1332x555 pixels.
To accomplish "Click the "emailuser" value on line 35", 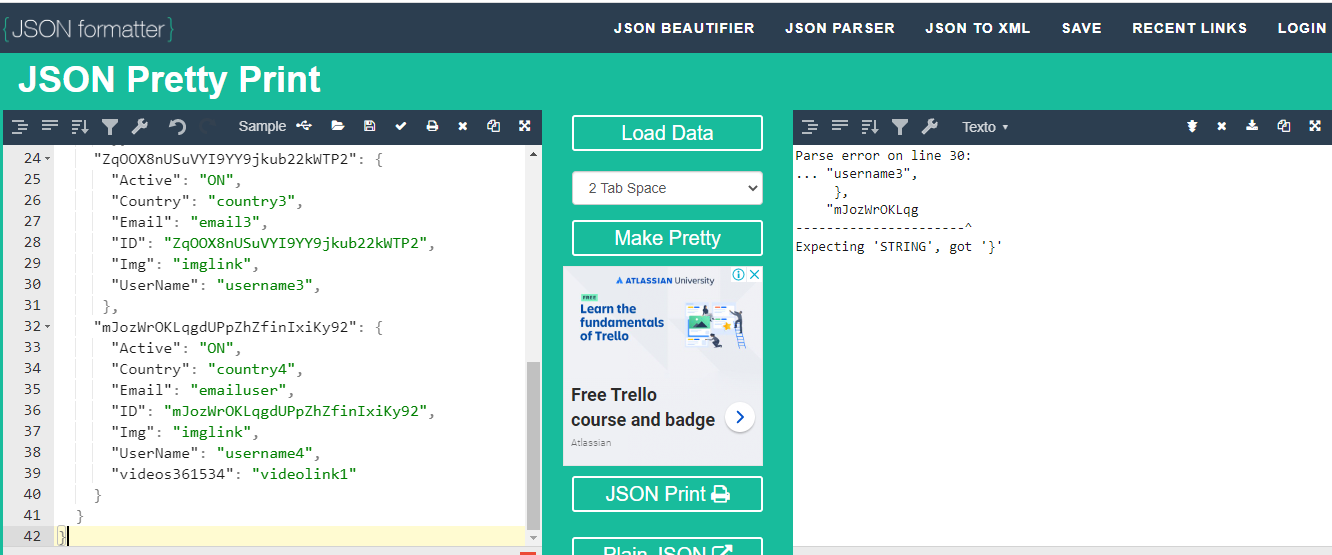I will coord(240,390).
